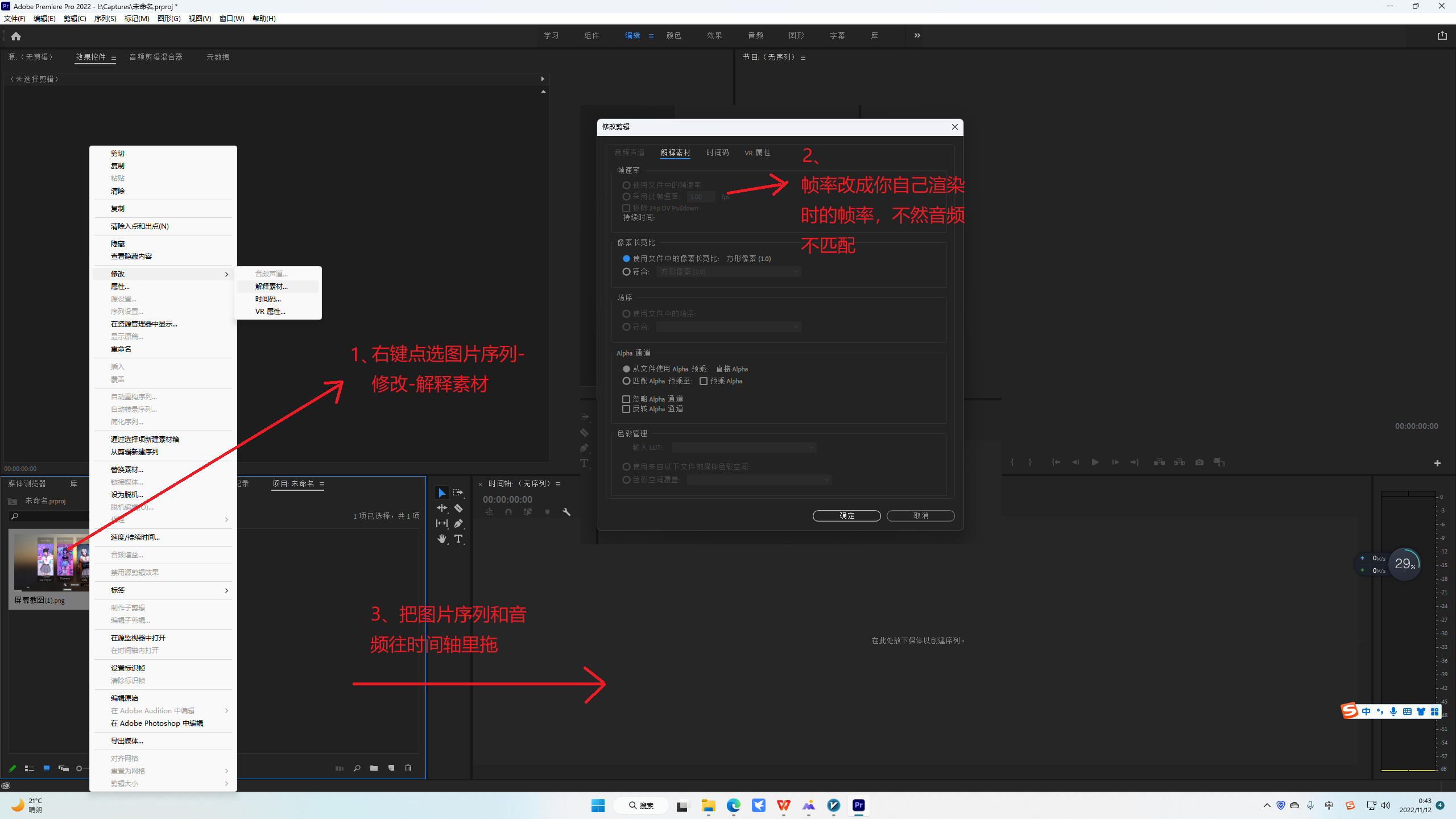
Task: Select the conform pixel aspect ratio radio button
Action: (x=626, y=272)
